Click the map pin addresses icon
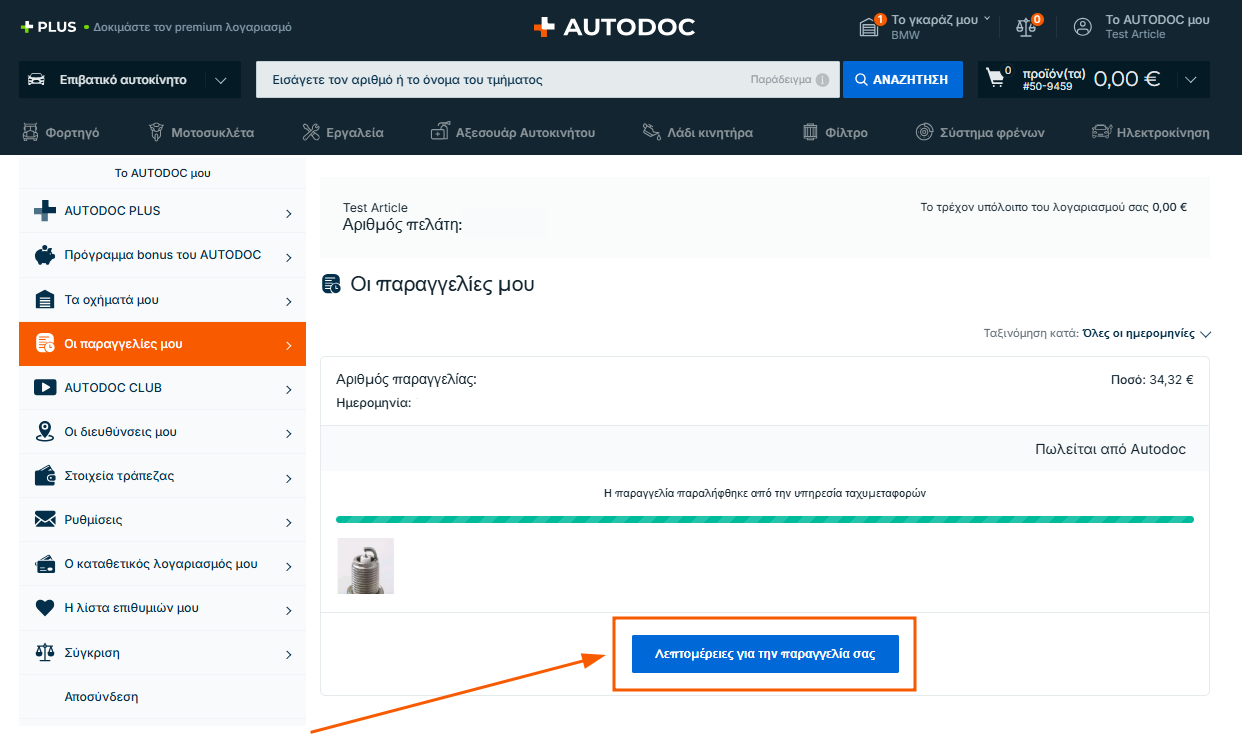The image size is (1242, 751). 45,432
